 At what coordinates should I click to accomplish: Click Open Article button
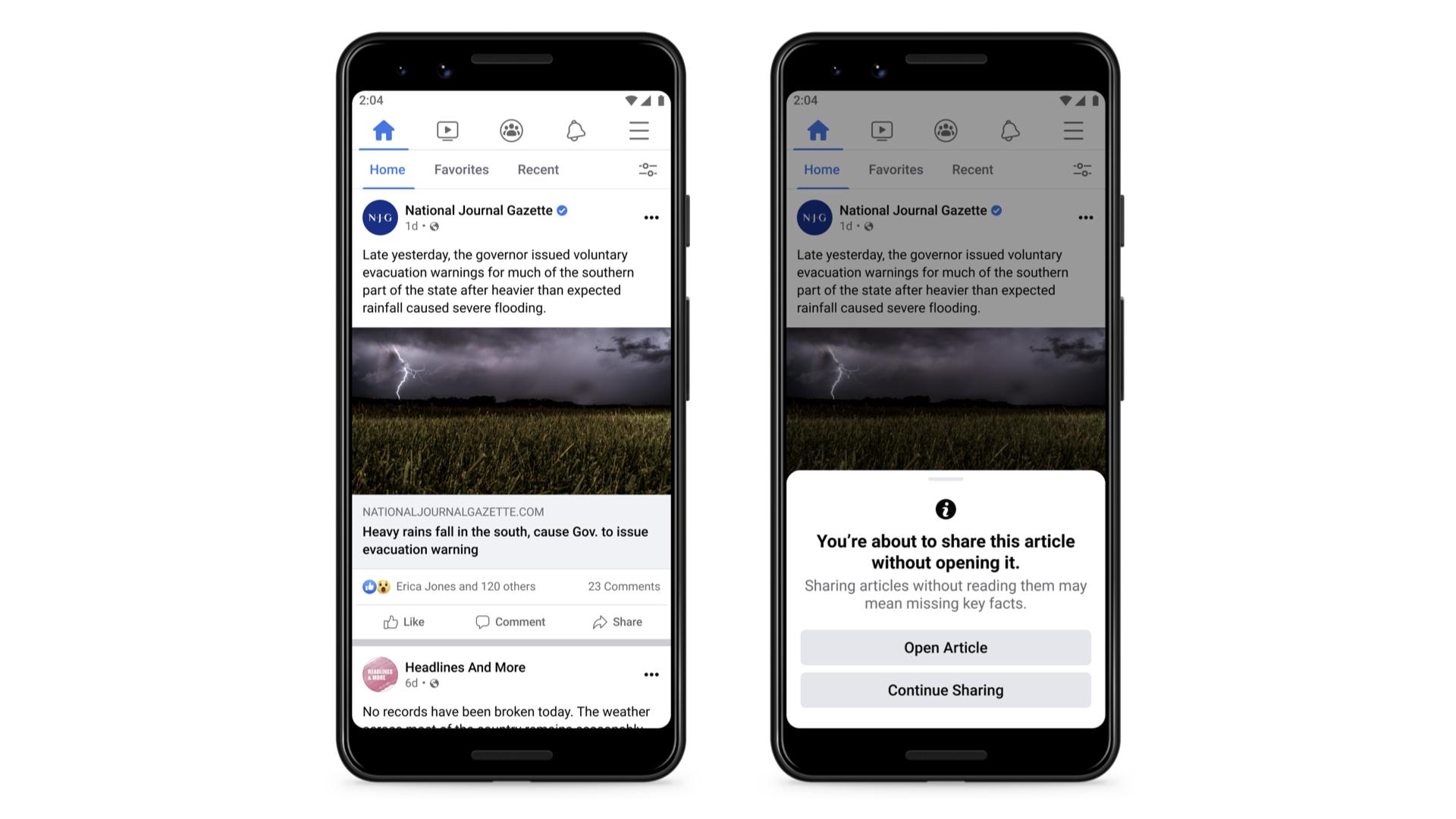pos(945,647)
